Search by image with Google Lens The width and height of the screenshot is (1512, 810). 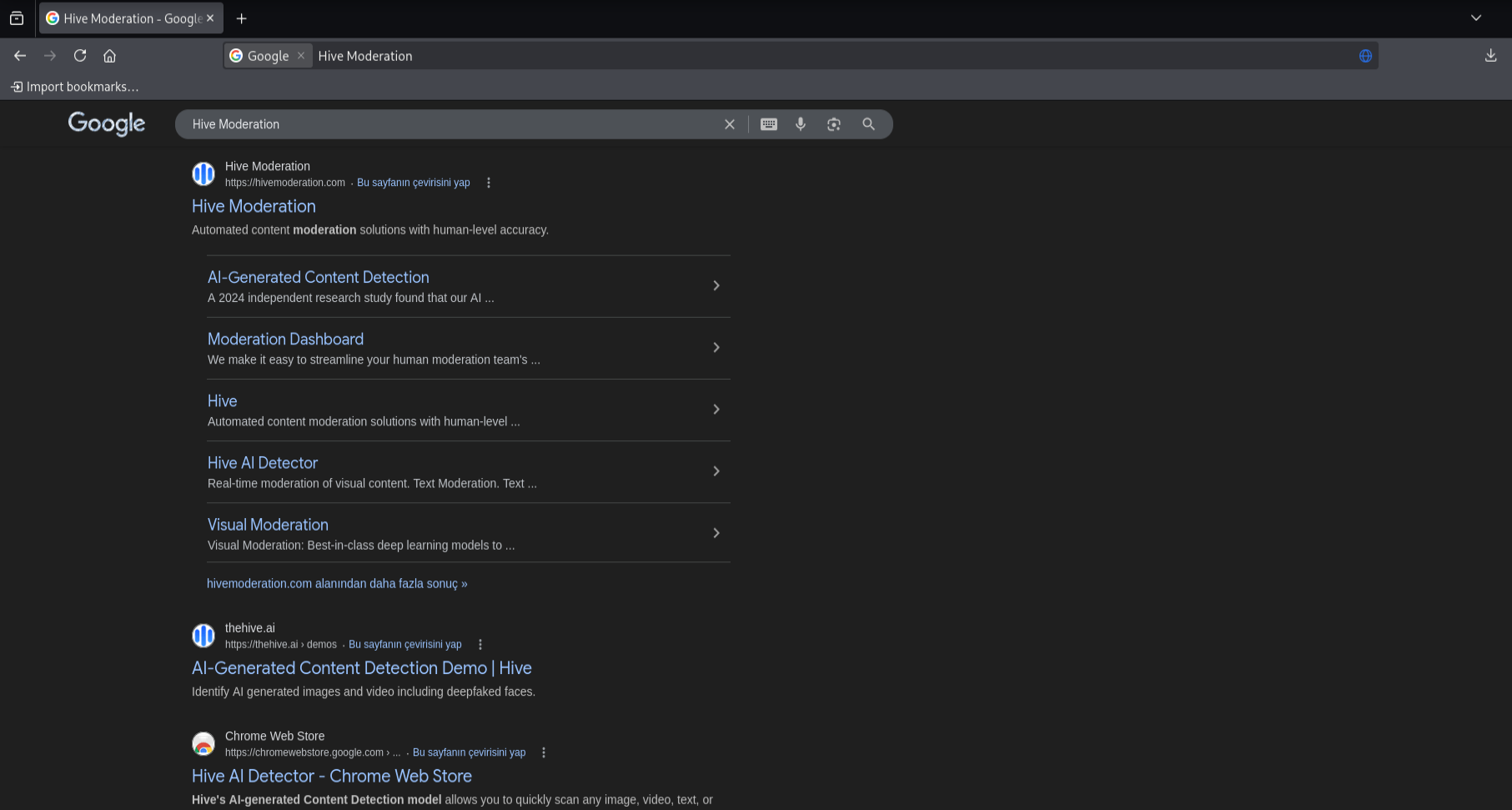coord(834,124)
